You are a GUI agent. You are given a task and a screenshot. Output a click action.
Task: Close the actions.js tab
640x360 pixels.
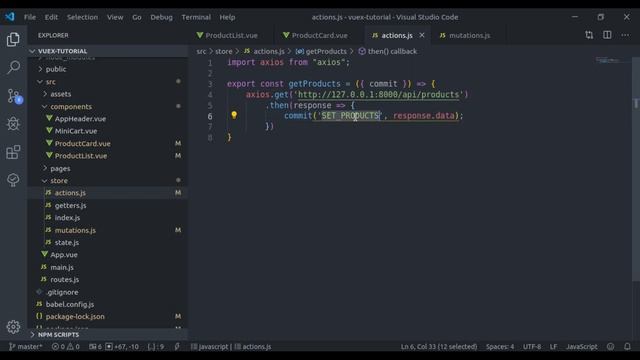click(422, 35)
